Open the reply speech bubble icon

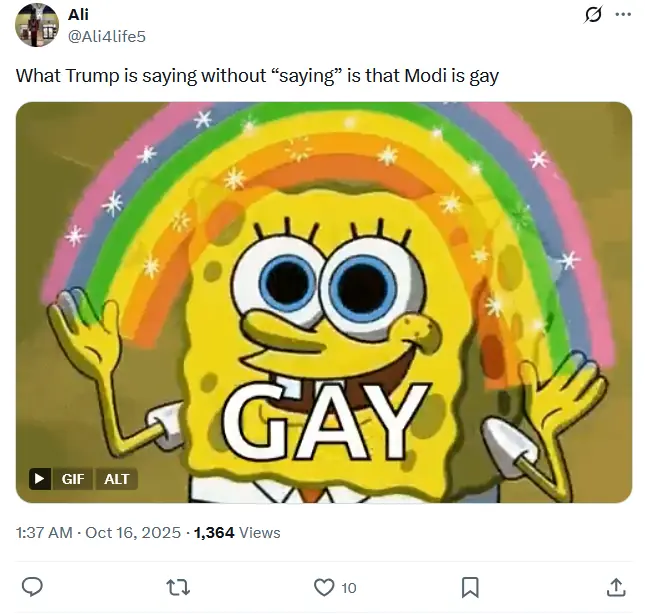click(x=32, y=587)
